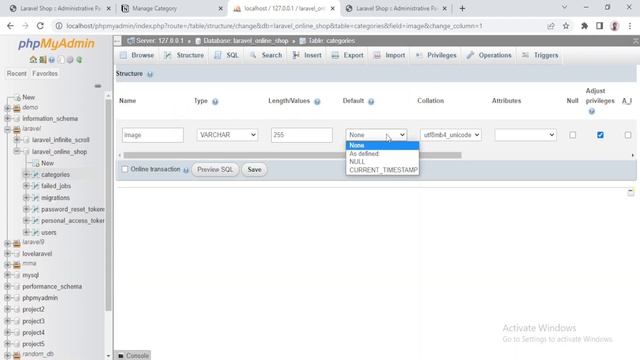Open Chrome three-dot menu
The image size is (640, 360).
(630, 26)
